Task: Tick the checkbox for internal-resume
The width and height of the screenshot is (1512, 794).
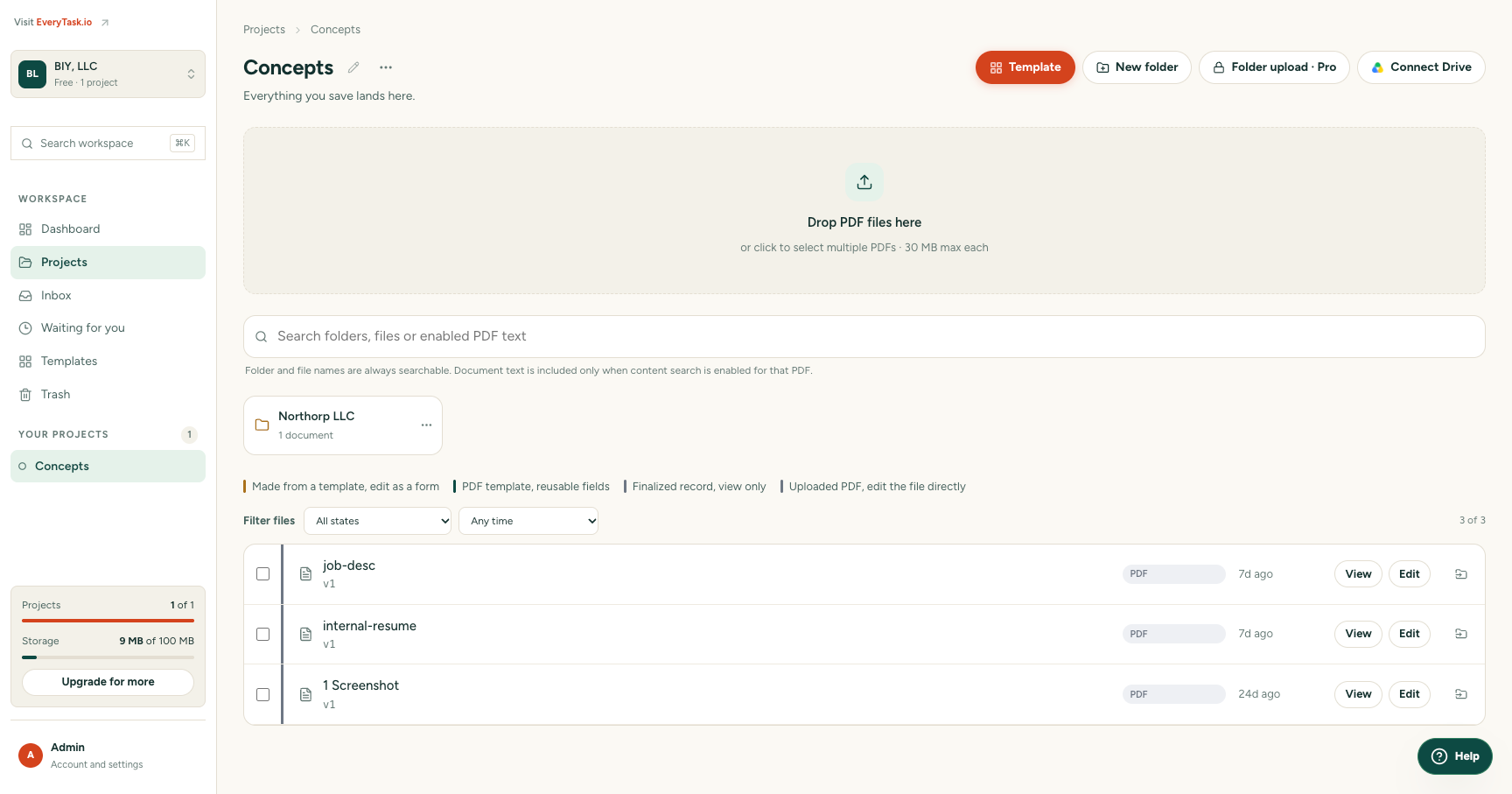Action: pyautogui.click(x=262, y=634)
